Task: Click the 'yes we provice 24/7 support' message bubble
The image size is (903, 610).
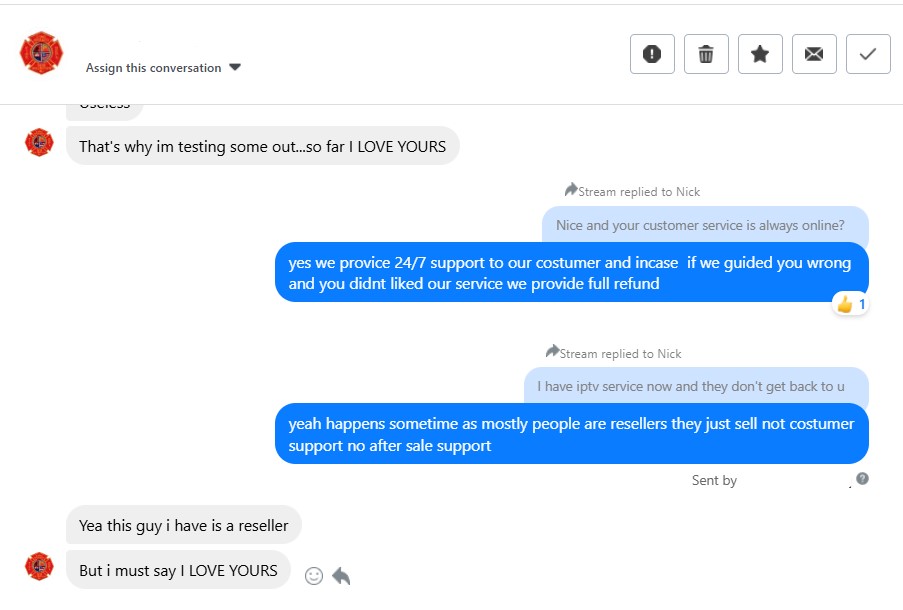Action: (x=570, y=272)
